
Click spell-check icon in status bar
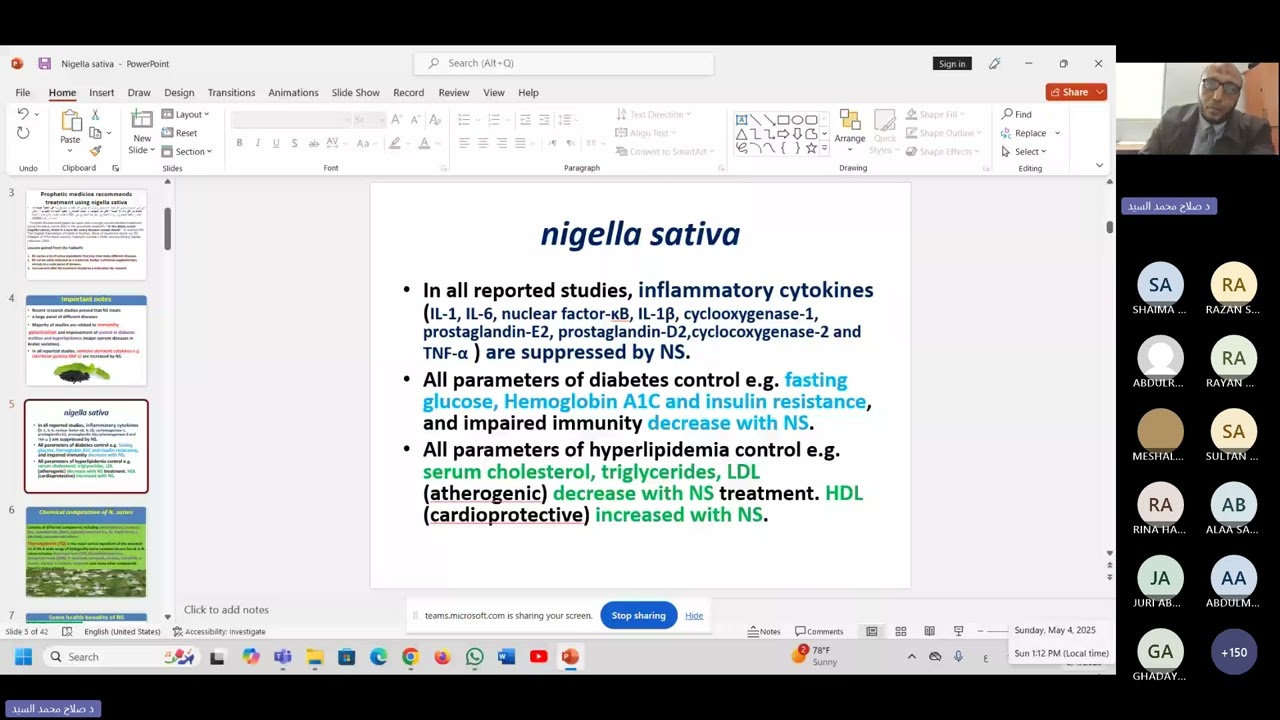click(67, 632)
